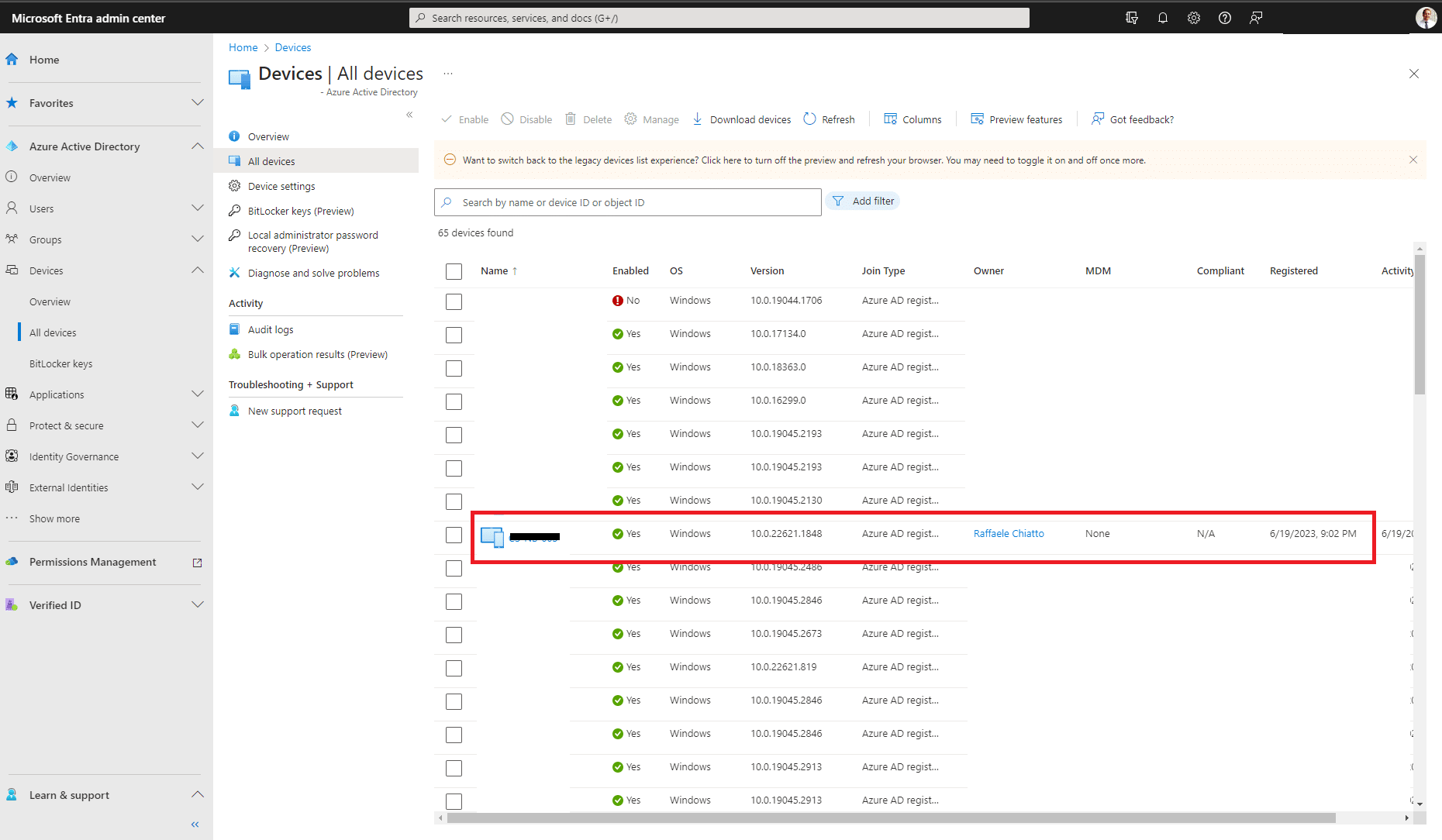Search resources box in top bar
The height and width of the screenshot is (840, 1442).
[x=719, y=18]
